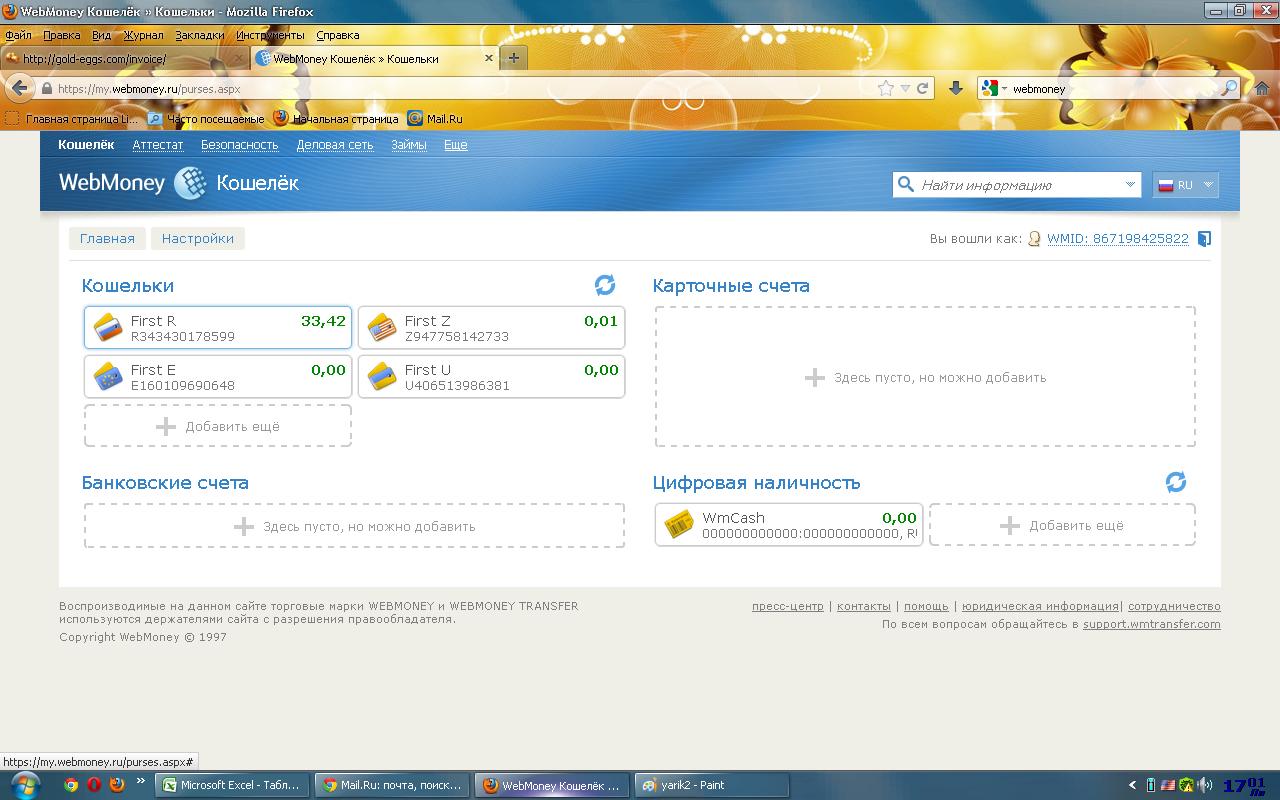Switch to Microsoft Excel in the taskbar
This screenshot has width=1280, height=800.
232,785
